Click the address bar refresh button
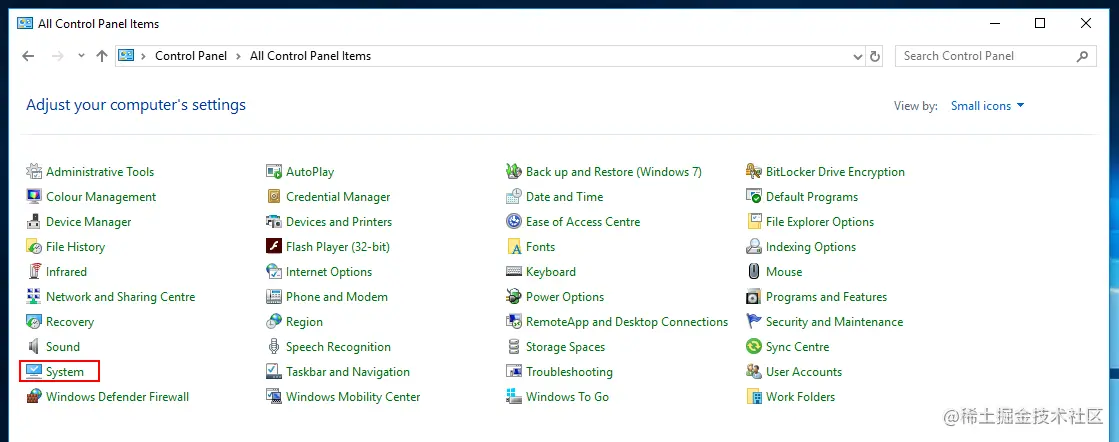Image resolution: width=1119 pixels, height=442 pixels. 876,56
